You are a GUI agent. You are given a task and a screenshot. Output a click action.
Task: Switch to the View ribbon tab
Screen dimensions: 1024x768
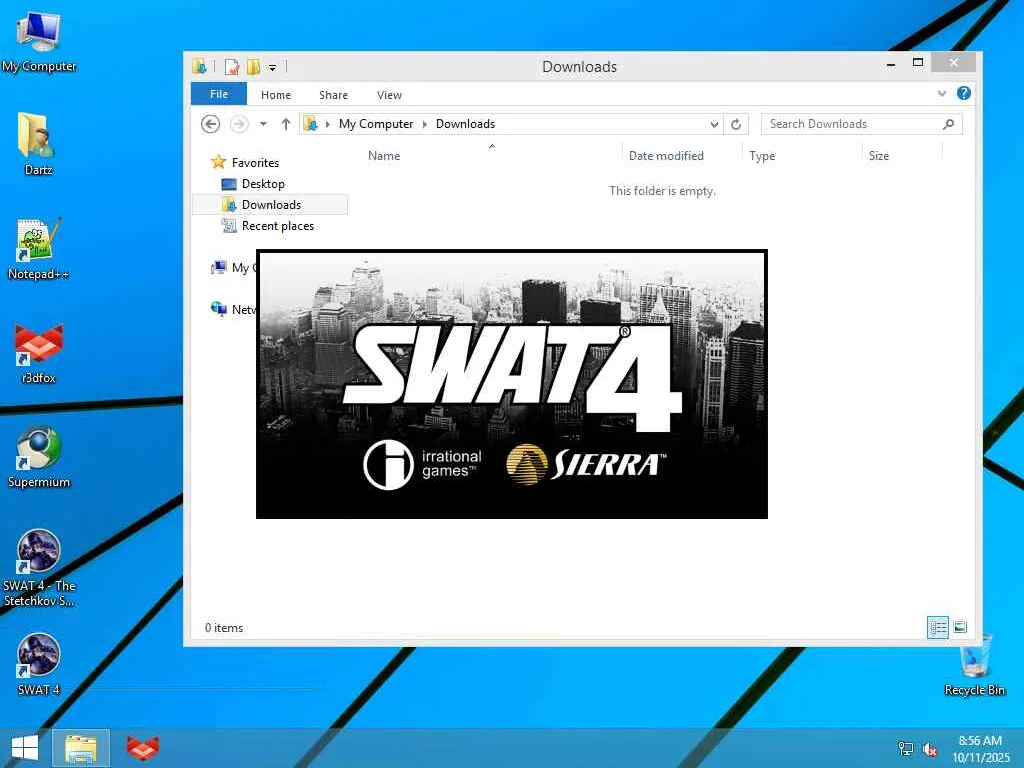[x=389, y=95]
